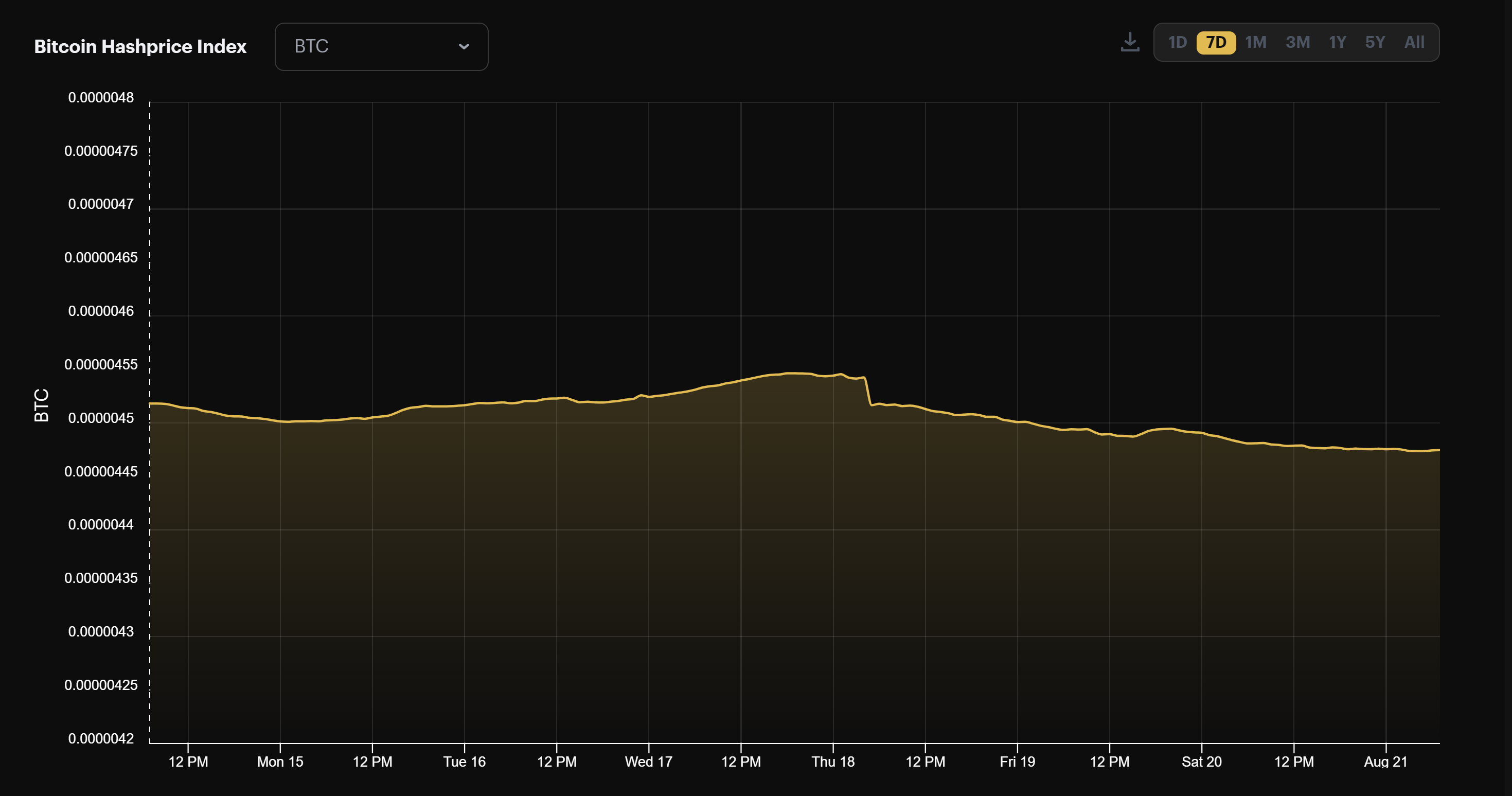The image size is (1512, 796).
Task: Click the Bitcoin Hashprice Index title
Action: (140, 46)
